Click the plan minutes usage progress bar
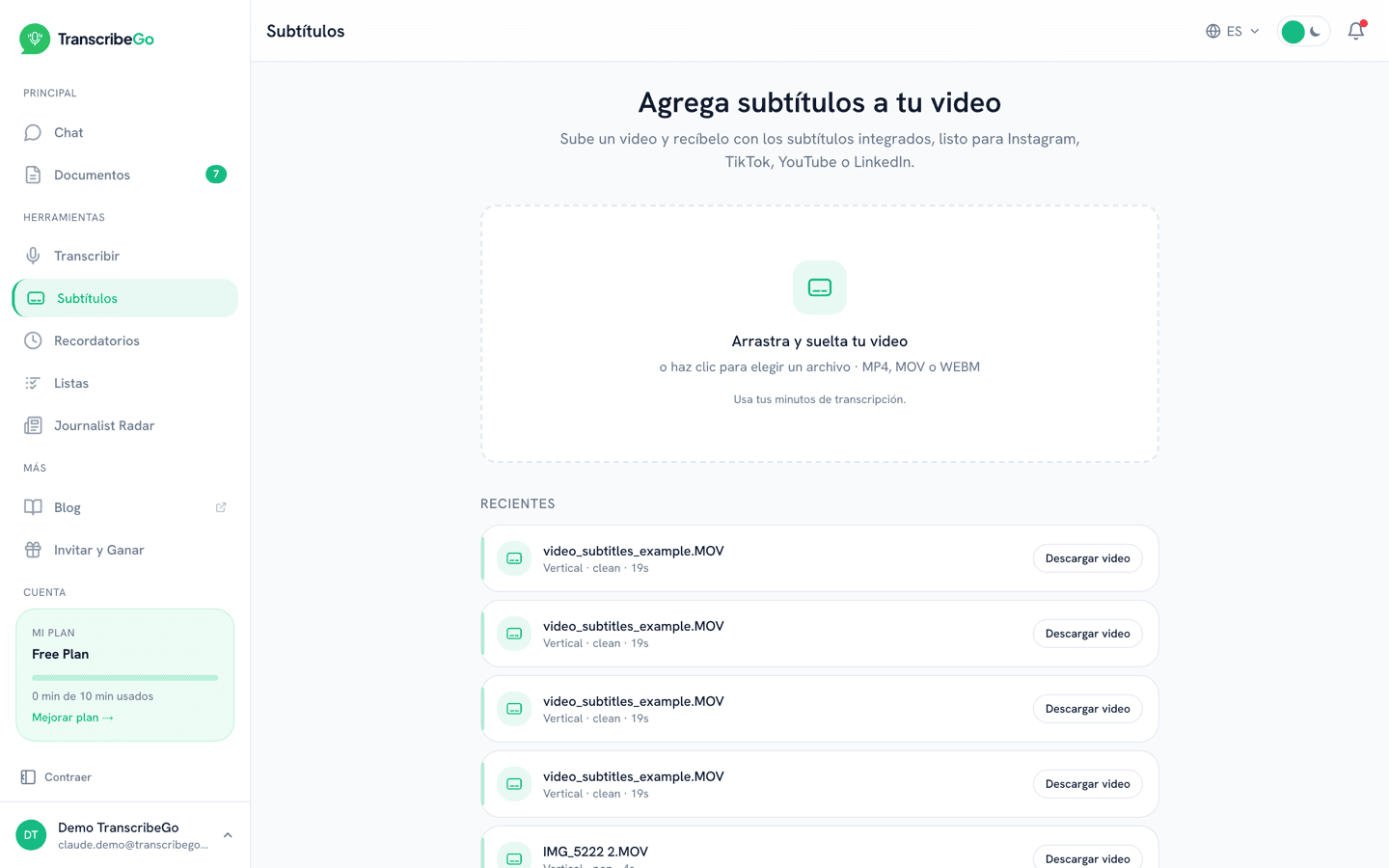Viewport: 1389px width, 868px height. coord(125,678)
